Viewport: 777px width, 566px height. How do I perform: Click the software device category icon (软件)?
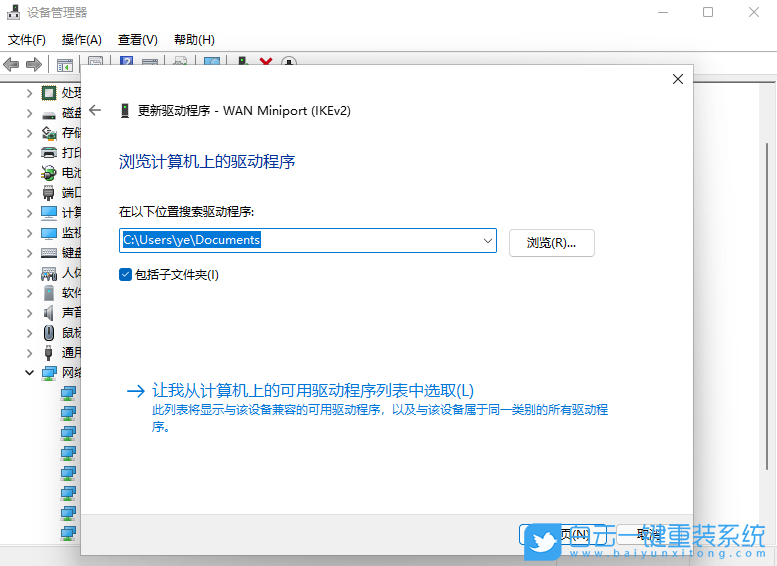coord(49,293)
